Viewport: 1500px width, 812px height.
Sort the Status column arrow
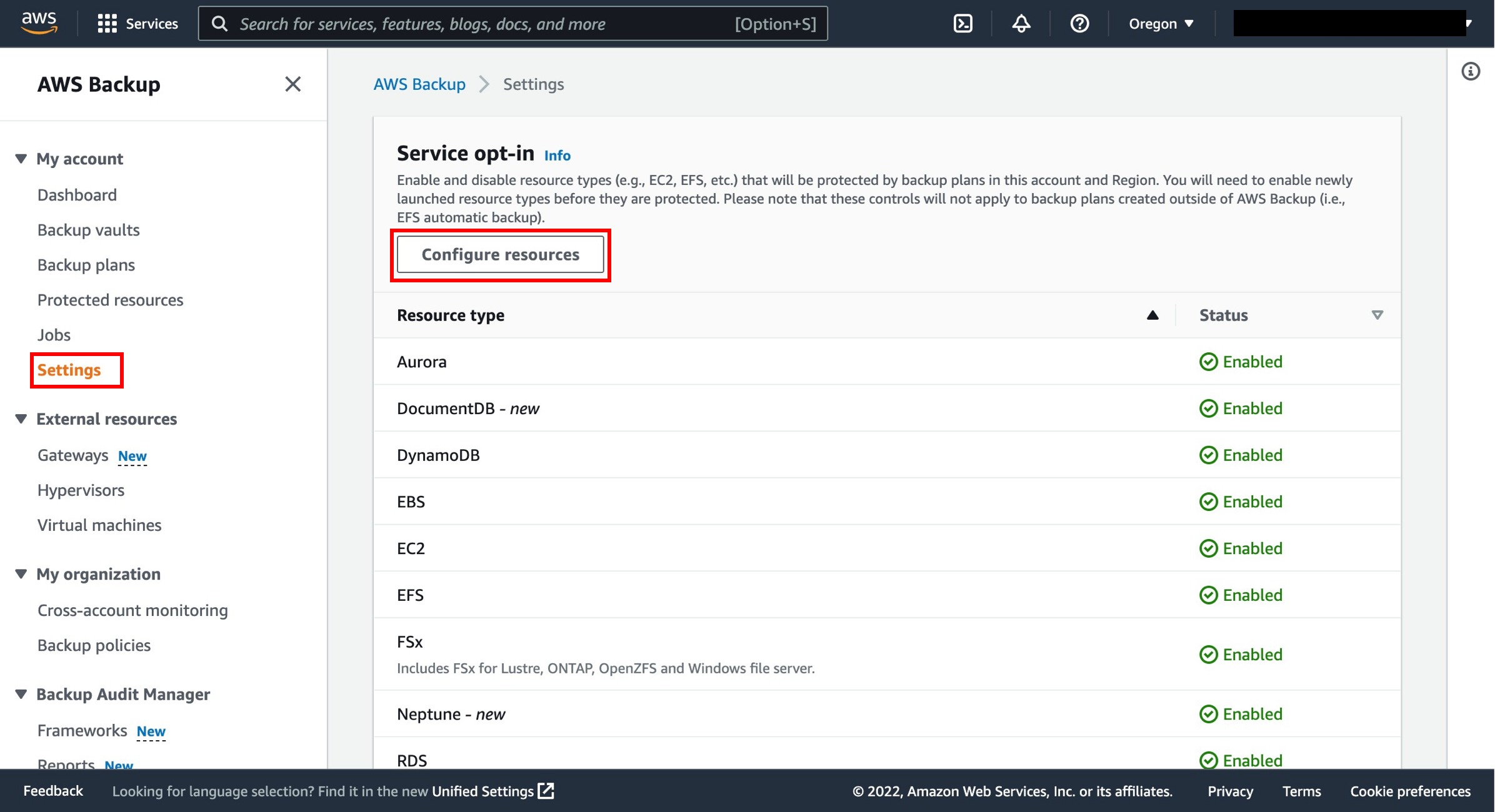(x=1377, y=315)
